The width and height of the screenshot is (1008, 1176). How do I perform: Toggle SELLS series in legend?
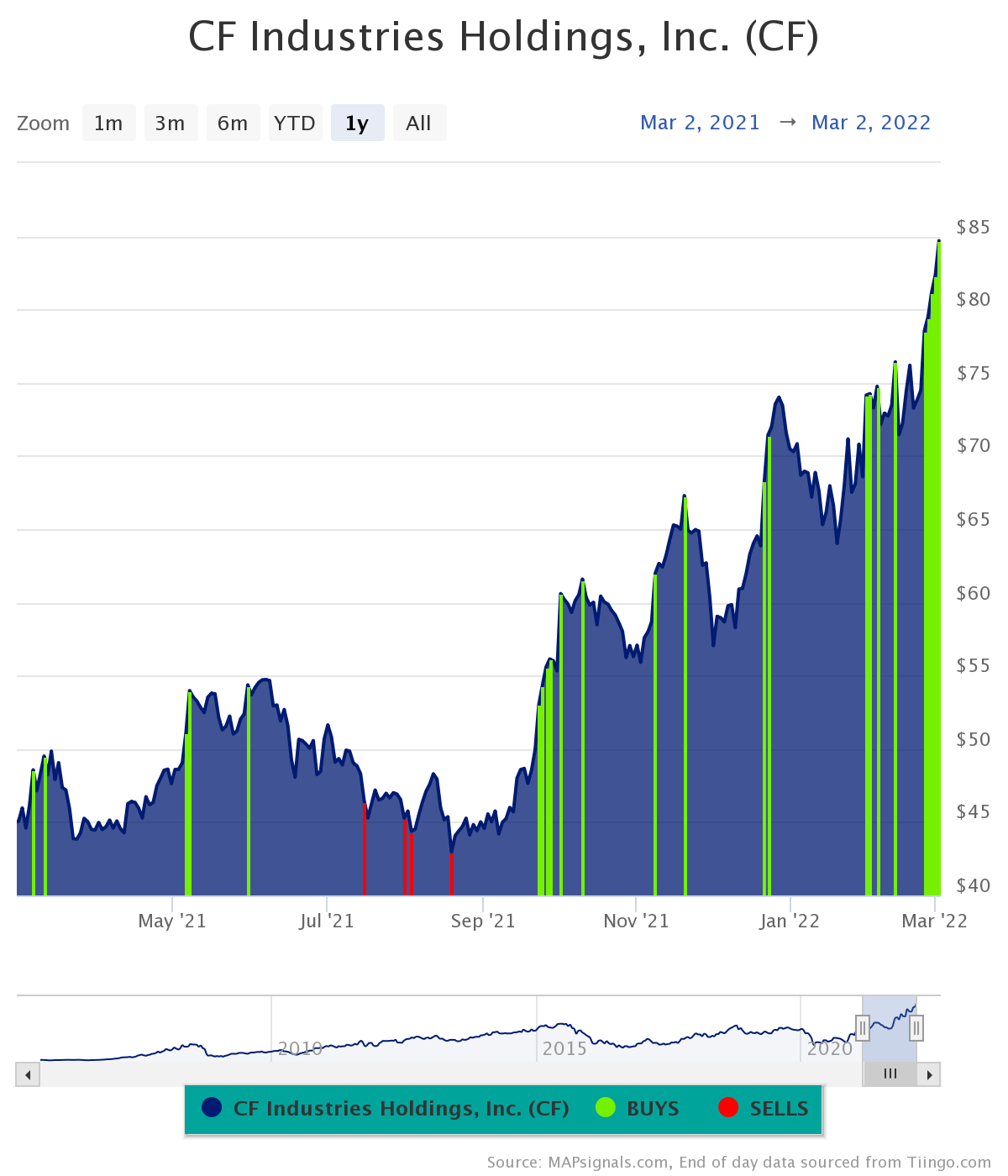(x=764, y=1109)
